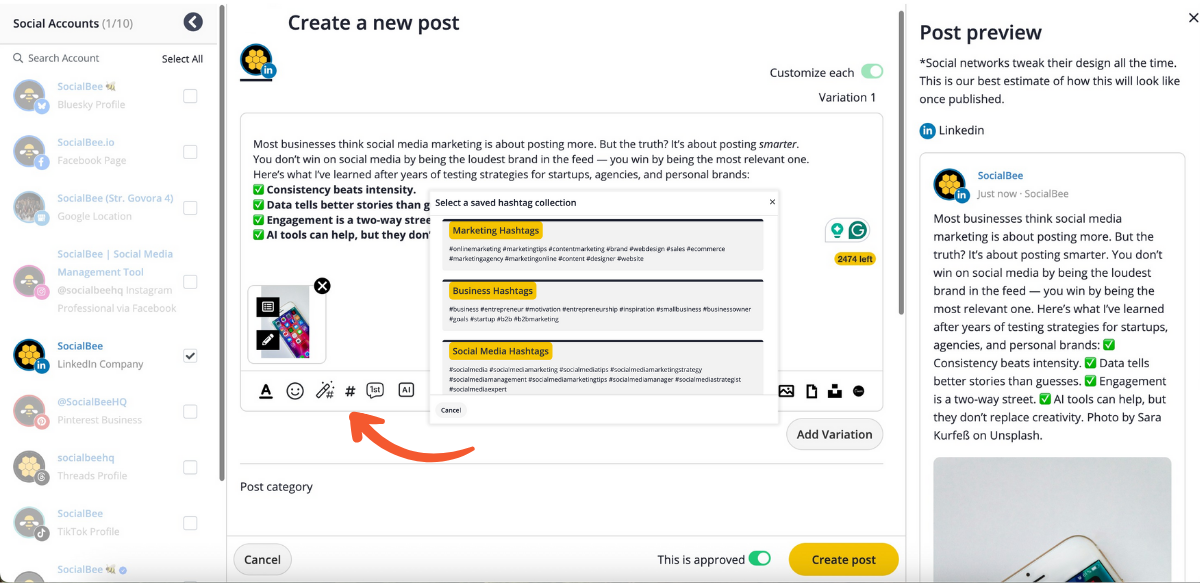Open the saved hashtag collections icon
Image resolution: width=1200 pixels, height=587 pixels.
[350, 392]
